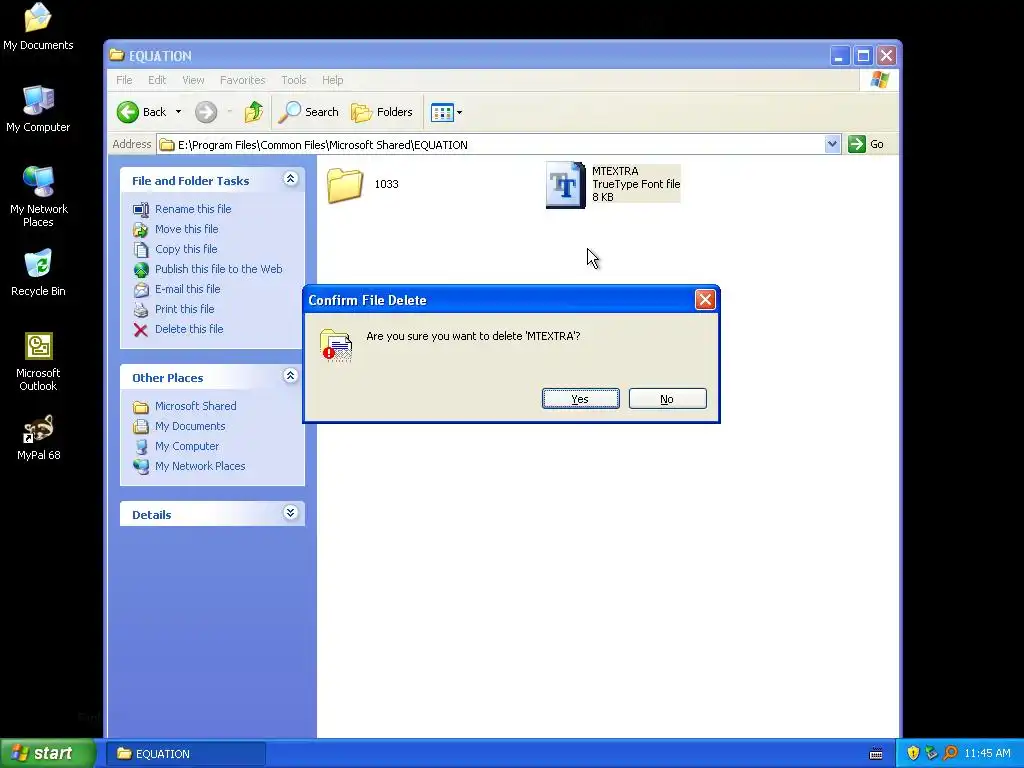Open the File menu

pos(124,80)
